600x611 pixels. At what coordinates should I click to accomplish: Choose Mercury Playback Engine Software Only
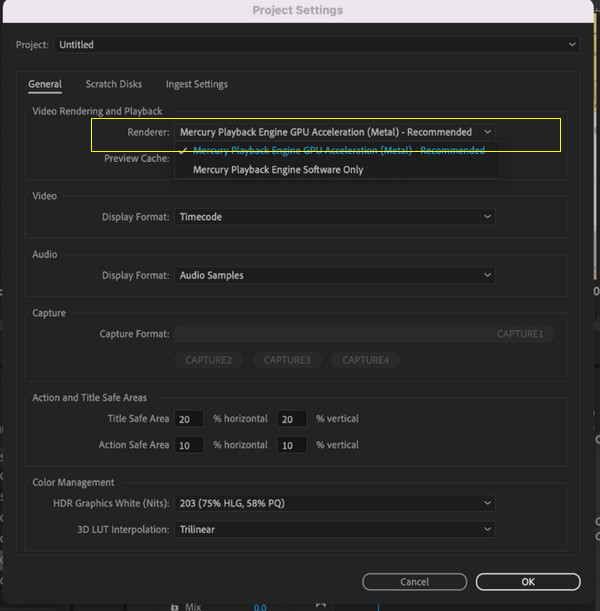tap(278, 170)
